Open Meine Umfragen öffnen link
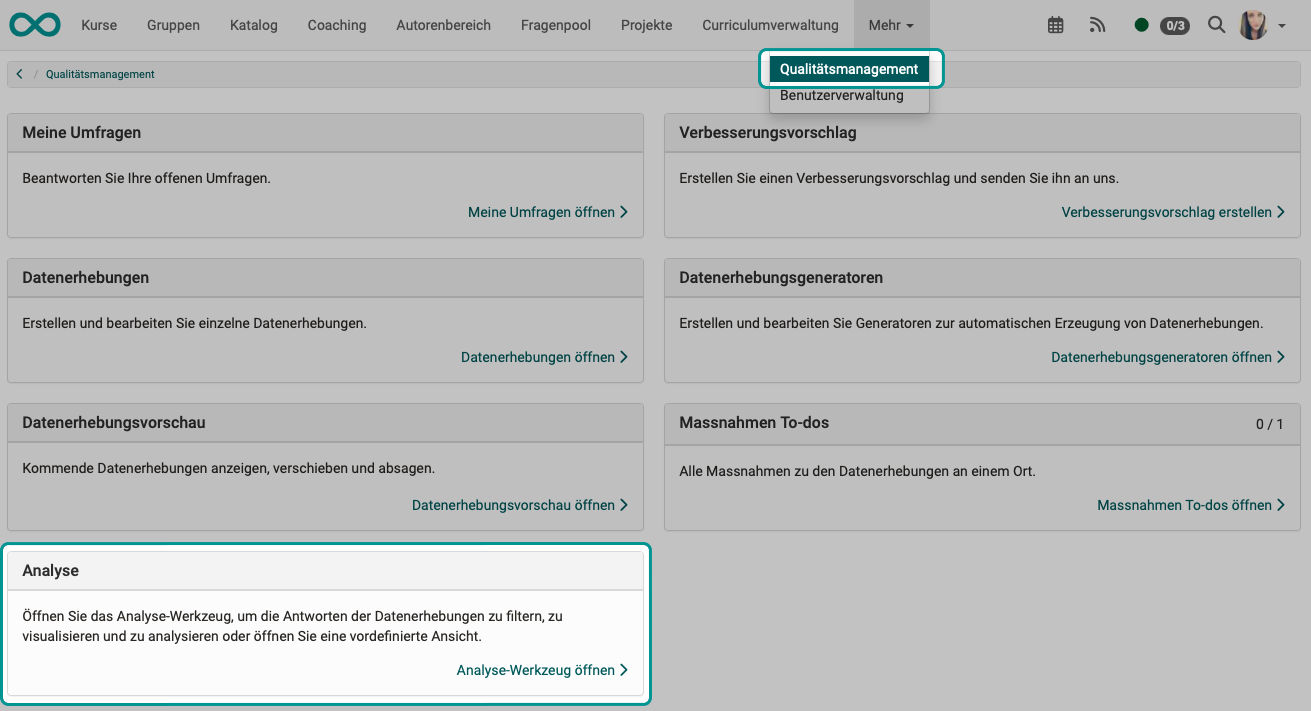Image resolution: width=1311 pixels, height=711 pixels. (x=540, y=212)
